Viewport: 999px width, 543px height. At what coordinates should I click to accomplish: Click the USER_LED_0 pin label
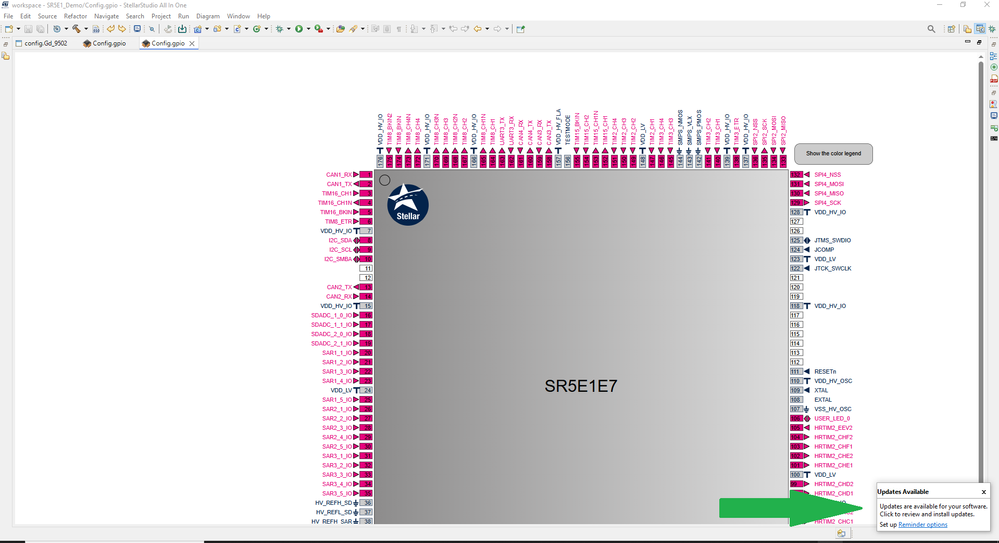(x=832, y=419)
